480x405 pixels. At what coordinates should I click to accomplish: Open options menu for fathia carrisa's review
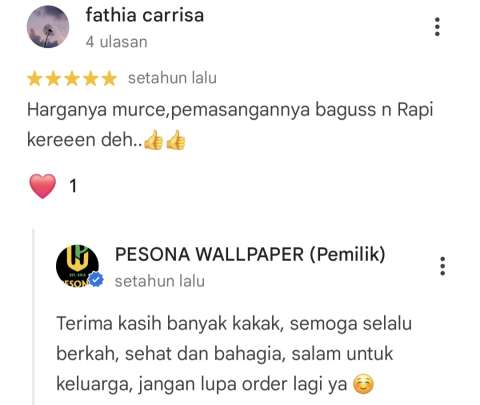[437, 27]
